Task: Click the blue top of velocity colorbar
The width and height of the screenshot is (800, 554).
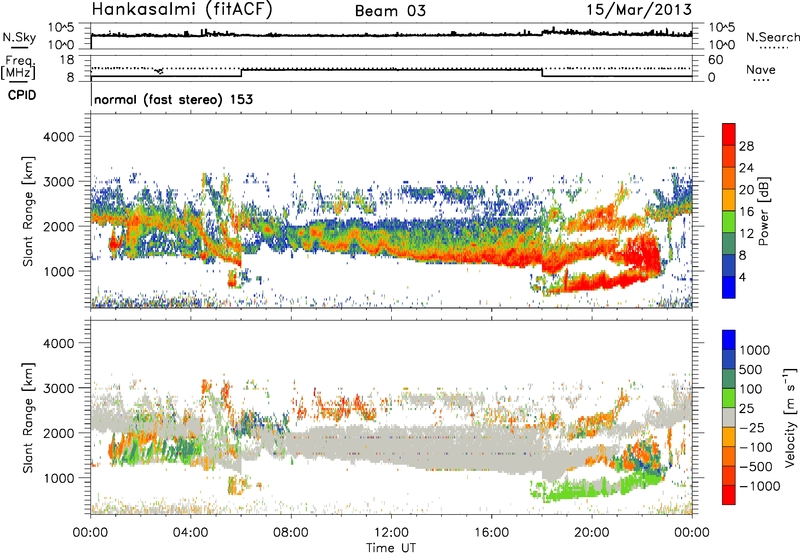Action: (729, 340)
